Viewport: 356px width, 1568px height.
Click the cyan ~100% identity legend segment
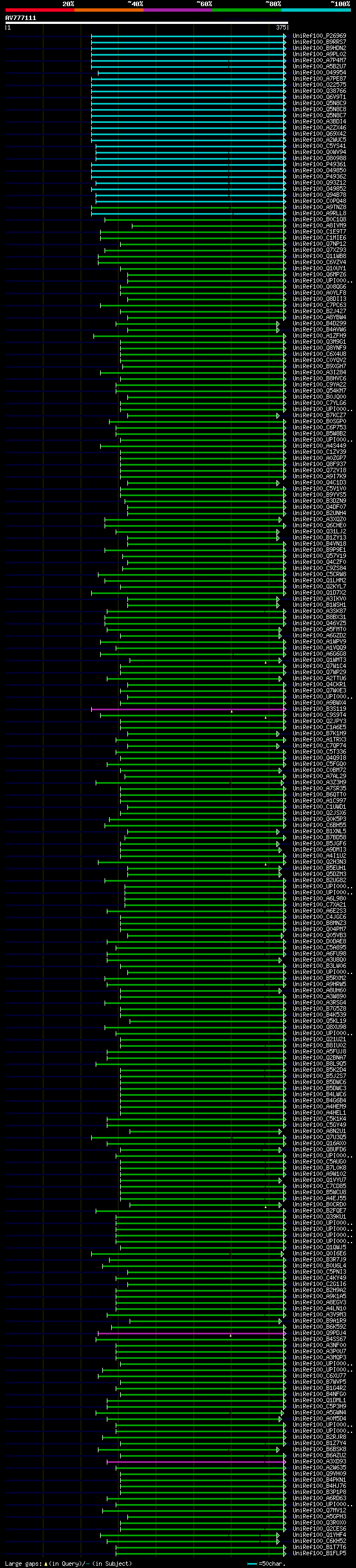tap(317, 10)
